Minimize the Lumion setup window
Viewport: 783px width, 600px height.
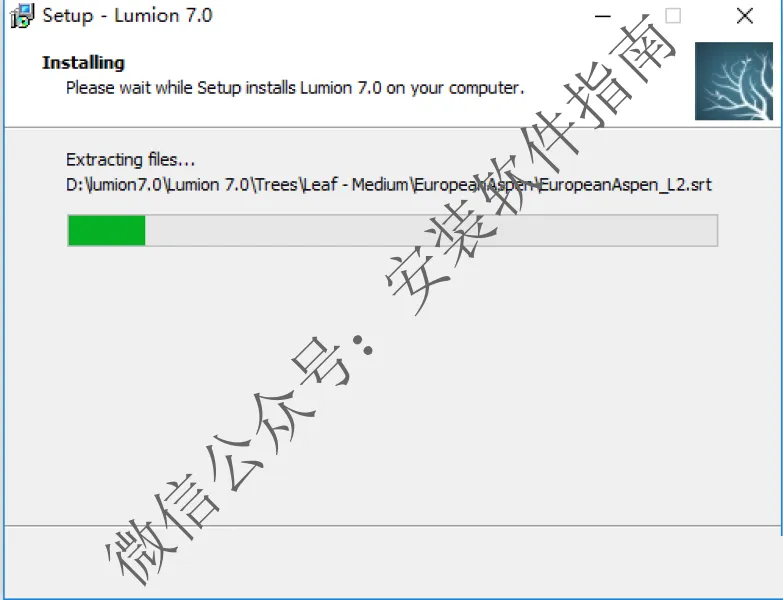click(603, 16)
